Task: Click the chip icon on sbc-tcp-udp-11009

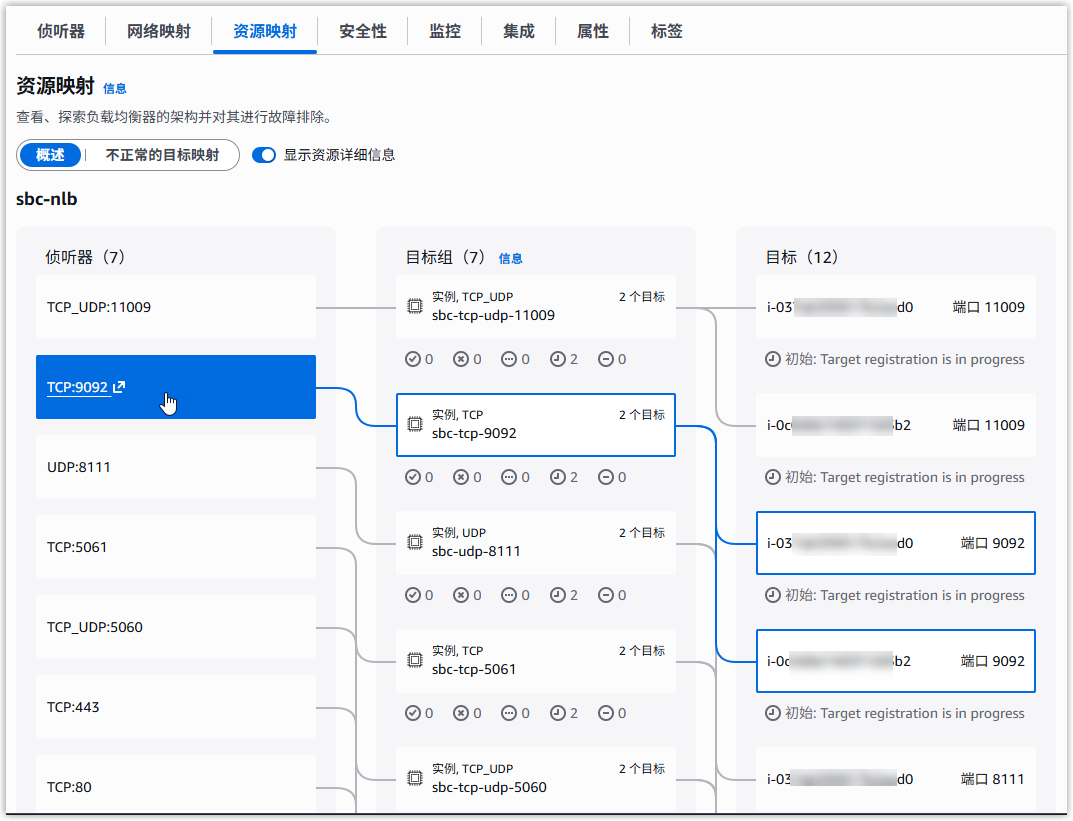Action: tap(414, 307)
